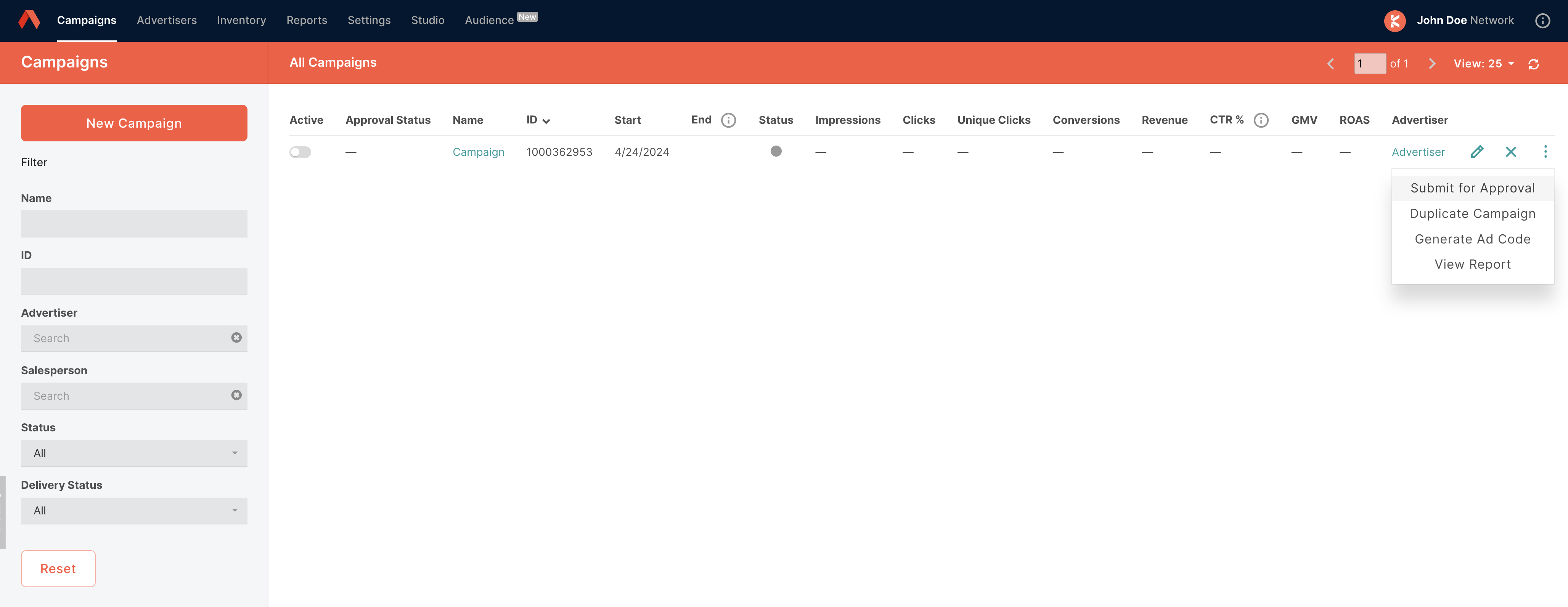Image resolution: width=1568 pixels, height=607 pixels.
Task: Click the info icon next to End column
Action: pyautogui.click(x=729, y=120)
